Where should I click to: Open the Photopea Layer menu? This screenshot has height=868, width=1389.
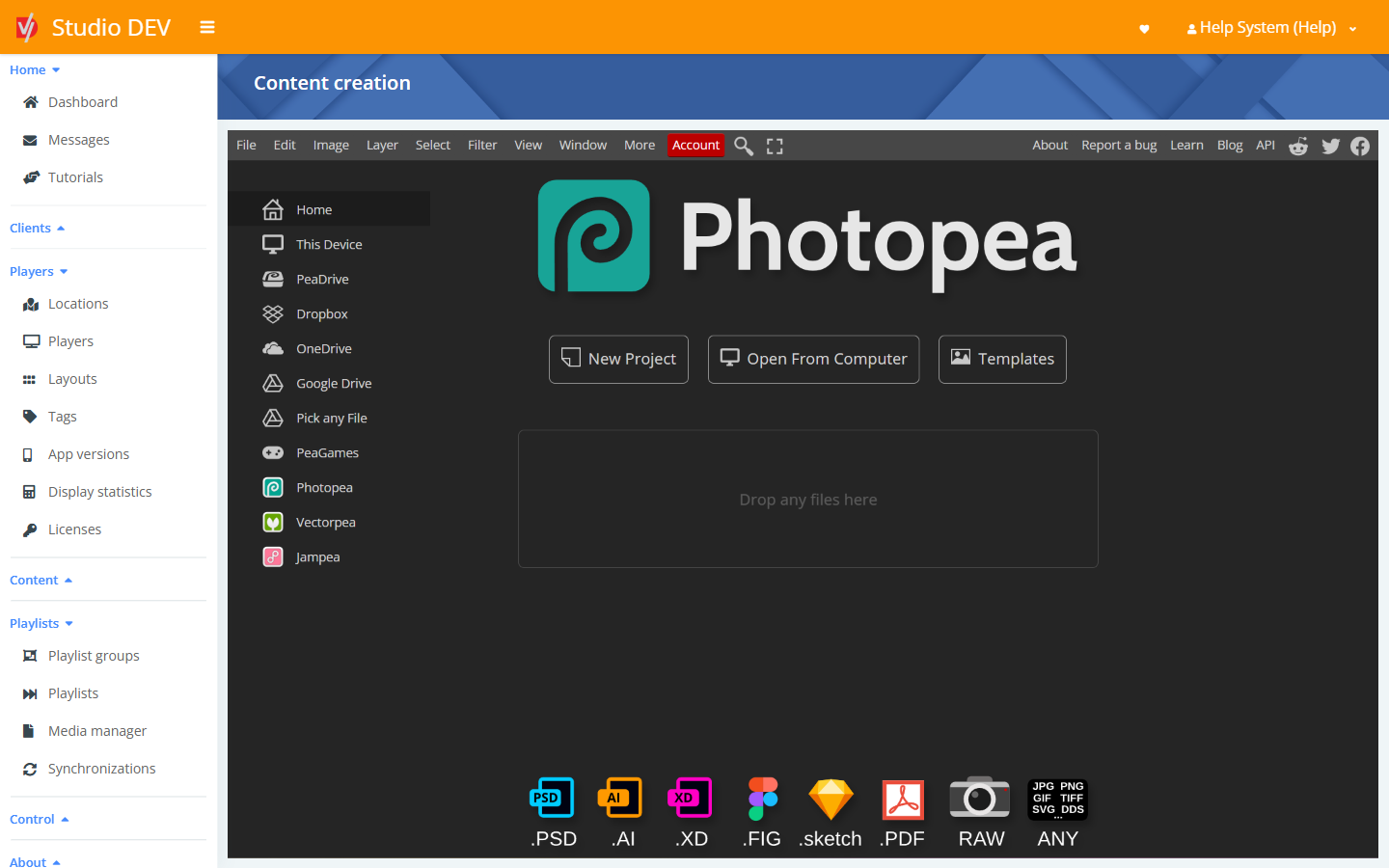[x=382, y=145]
